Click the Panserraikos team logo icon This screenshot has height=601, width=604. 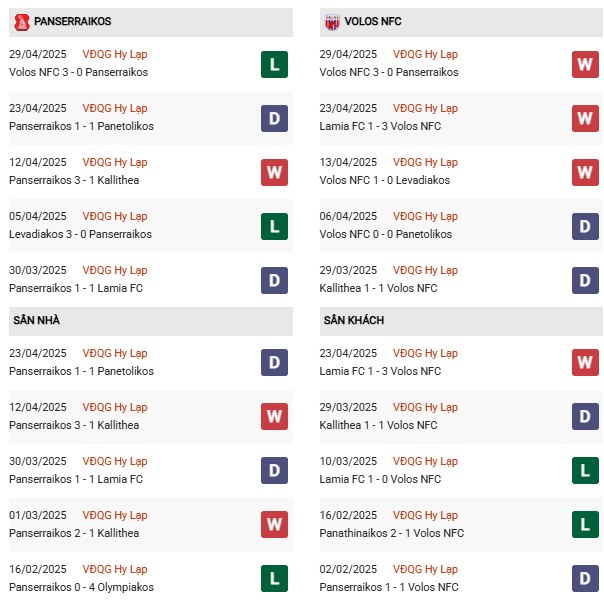pyautogui.click(x=21, y=21)
